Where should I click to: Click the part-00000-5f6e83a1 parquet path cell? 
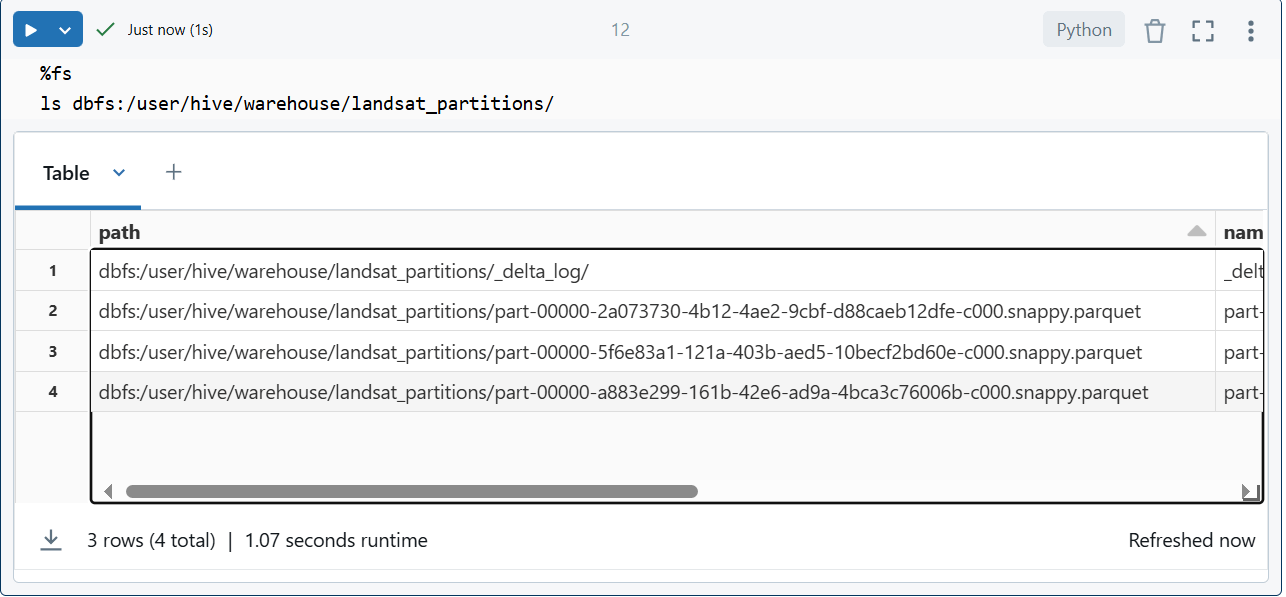click(x=620, y=352)
